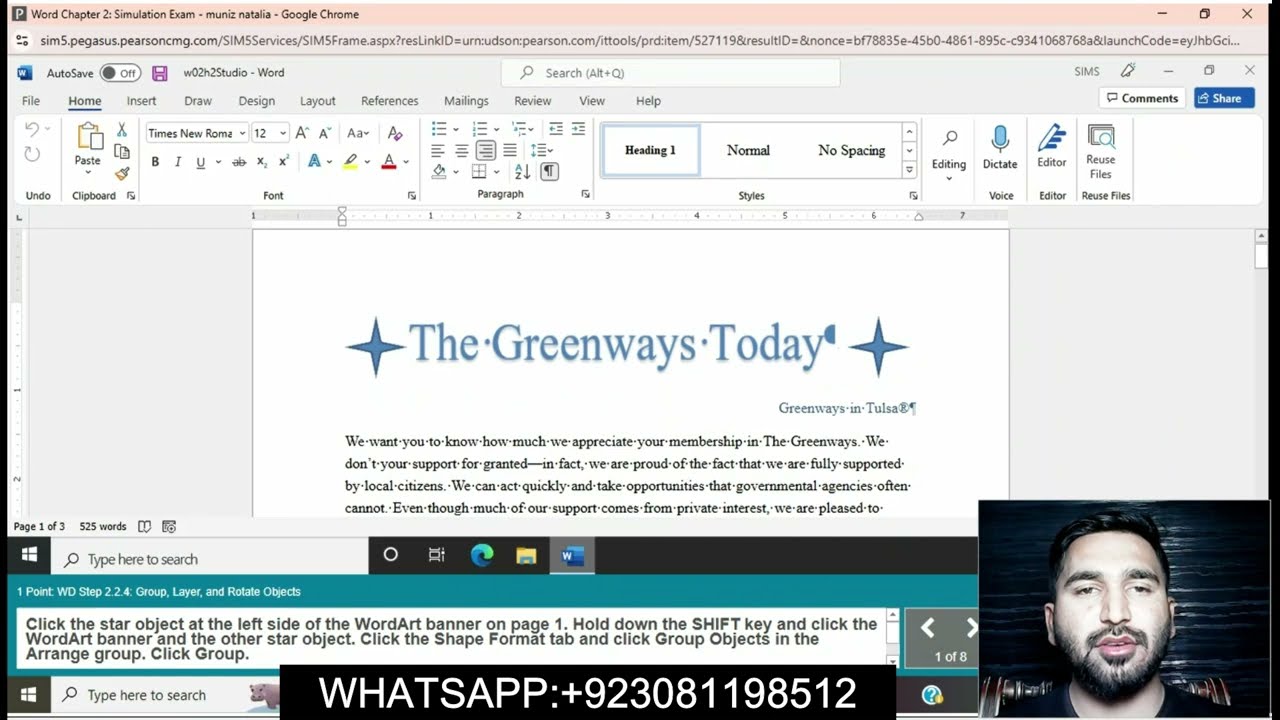
Task: Clear all formatting icon
Action: 395,133
